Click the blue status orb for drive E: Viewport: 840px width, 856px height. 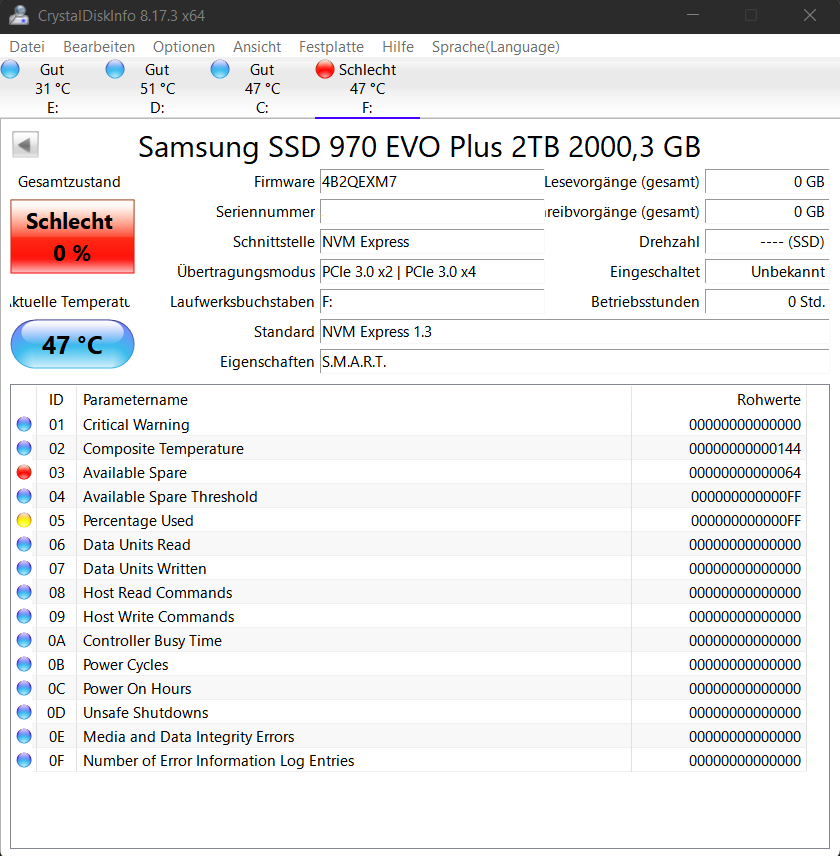[10, 69]
